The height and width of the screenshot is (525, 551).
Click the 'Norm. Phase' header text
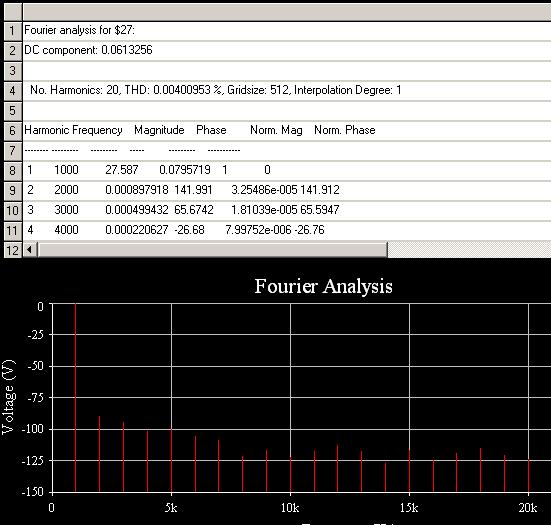click(345, 130)
